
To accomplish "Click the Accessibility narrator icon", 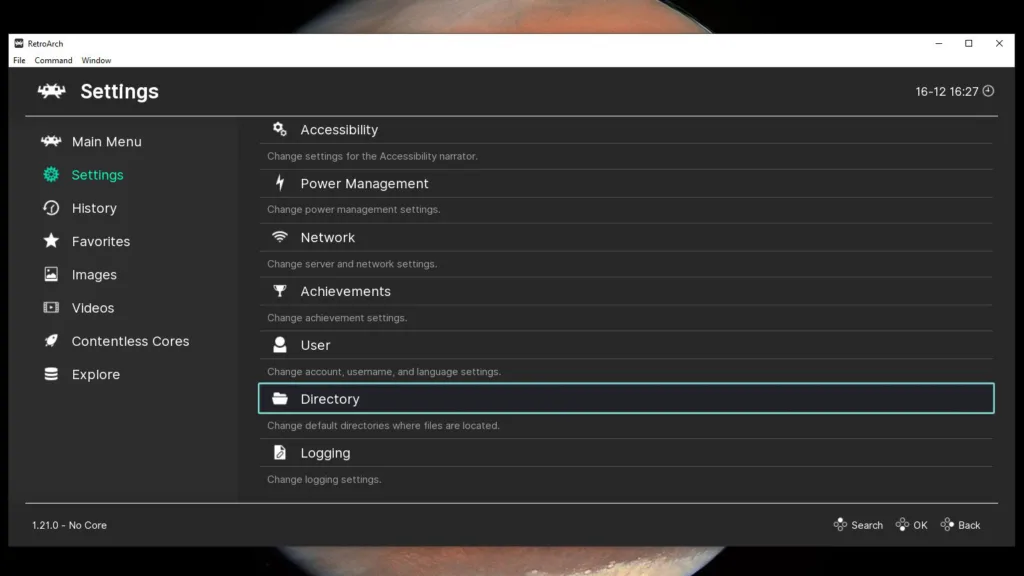I will pyautogui.click(x=278, y=129).
